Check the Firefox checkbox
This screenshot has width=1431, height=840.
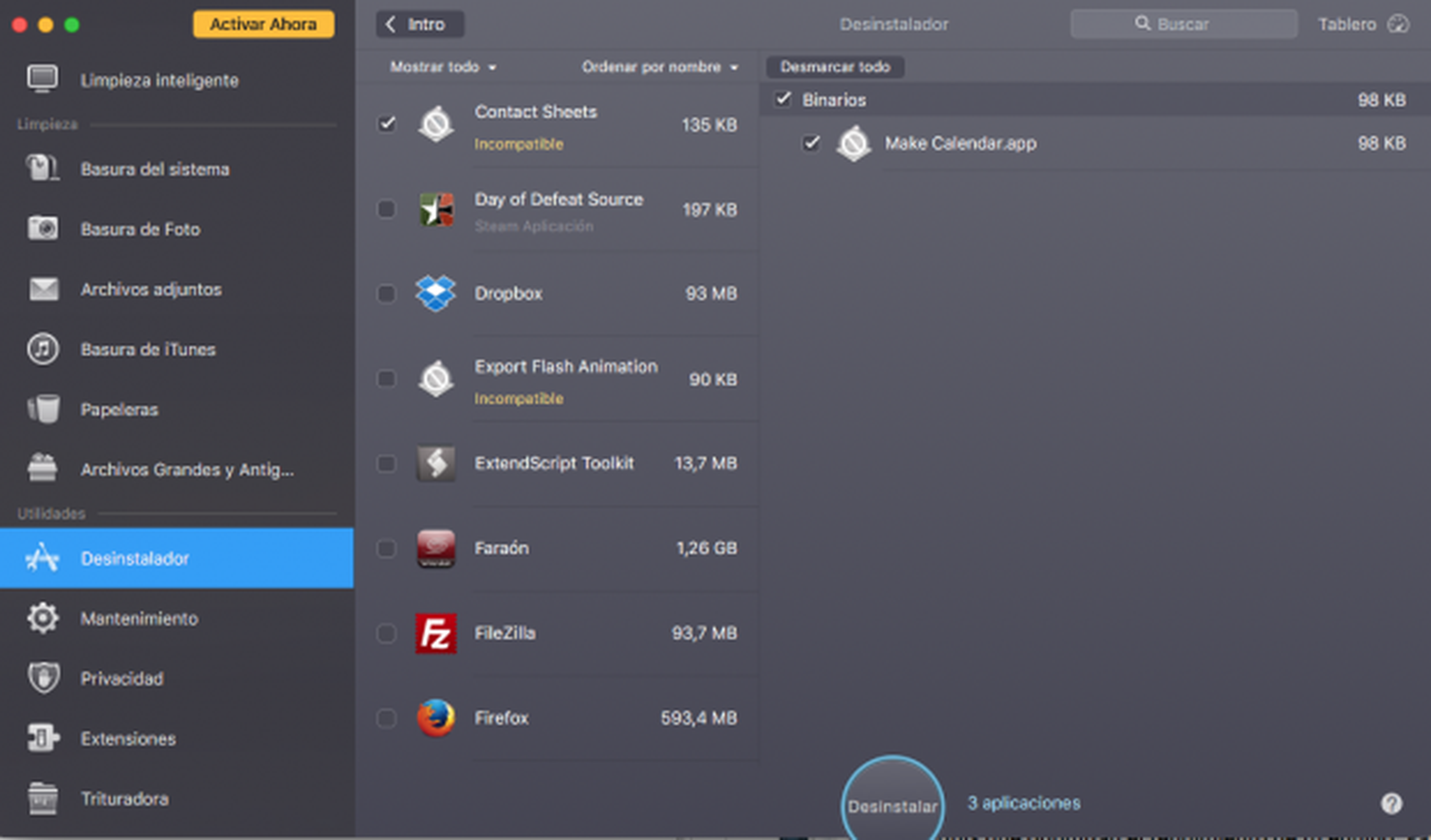tap(386, 718)
